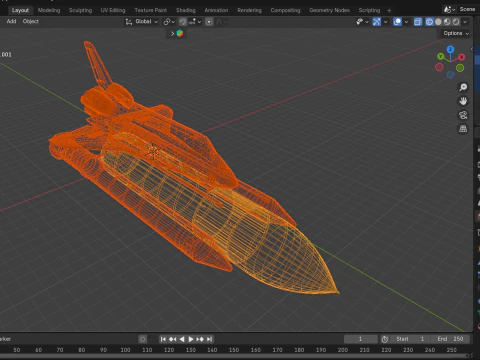The width and height of the screenshot is (480, 360).
Task: Toggle snapping magnet in the header
Action: (x=183, y=22)
